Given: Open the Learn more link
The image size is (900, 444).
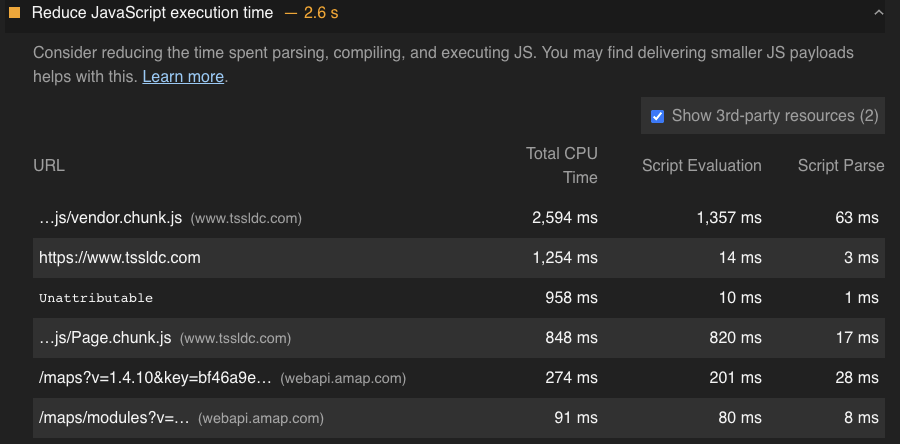Looking at the screenshot, I should [183, 76].
